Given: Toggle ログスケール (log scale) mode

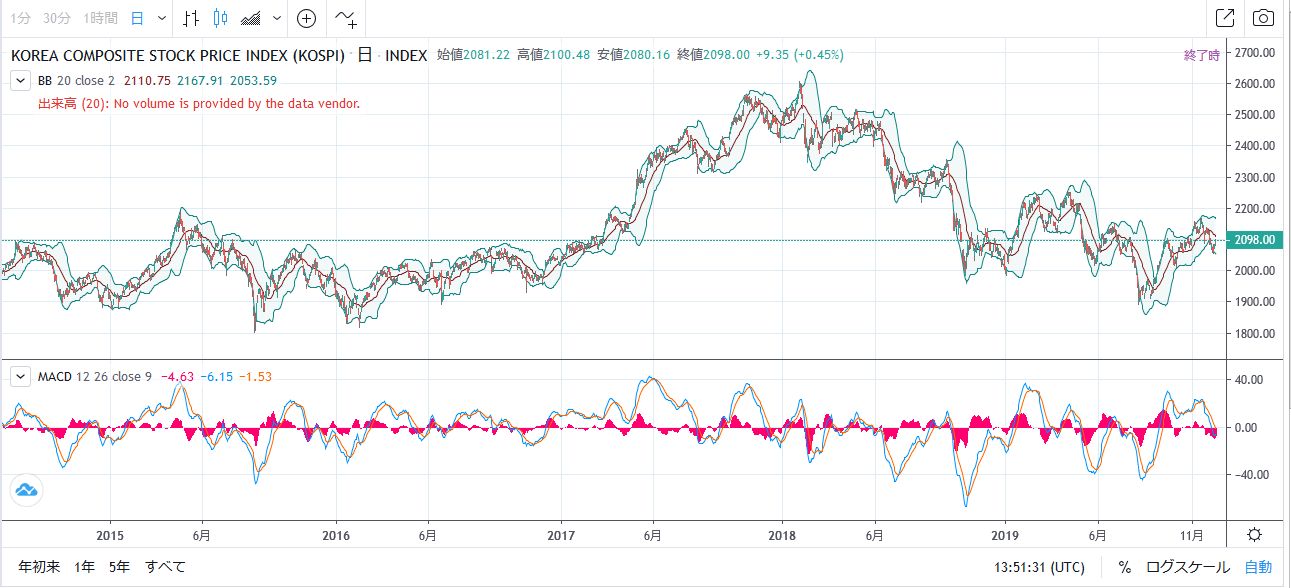Looking at the screenshot, I should (1187, 567).
